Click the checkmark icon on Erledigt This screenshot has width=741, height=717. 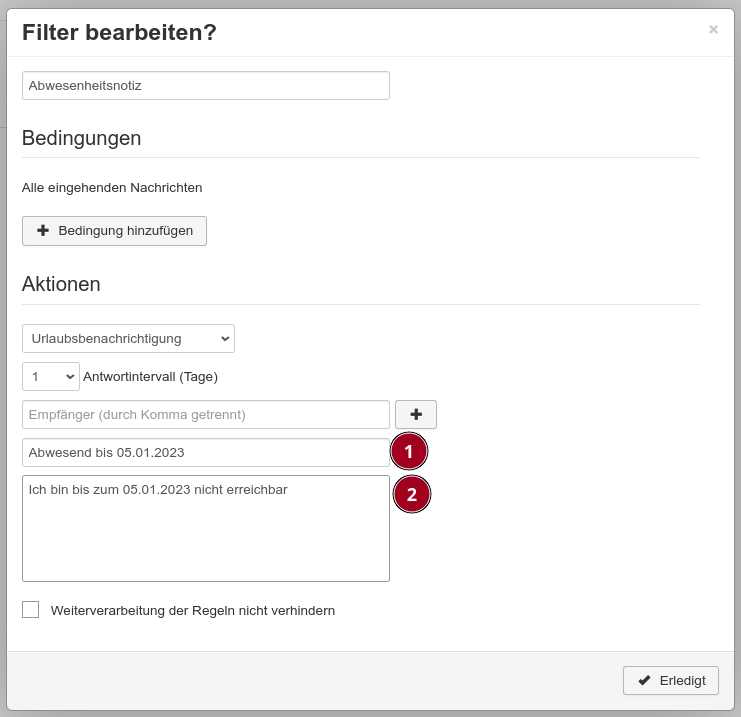[x=644, y=681]
